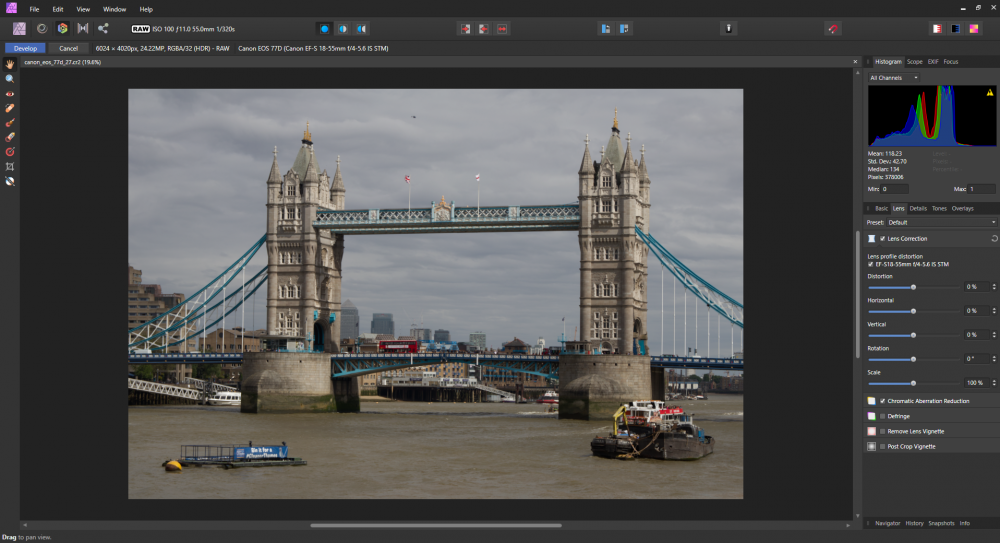Open the View menu

coord(83,8)
